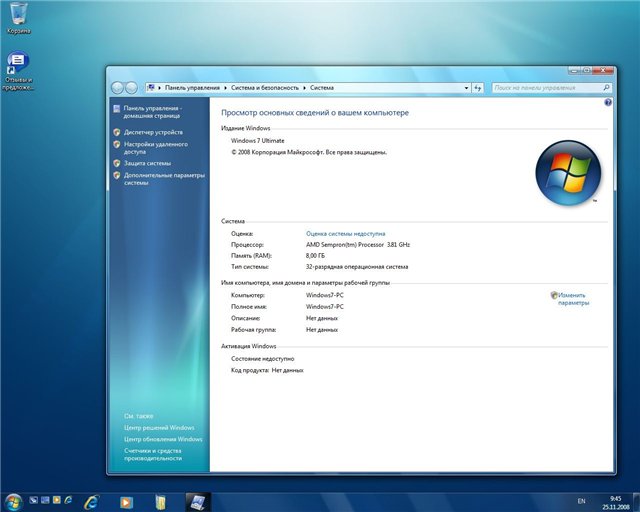This screenshot has height=512, width=640.
Task: Click the shield icon beside Диспетчер устройств
Action: coord(117,132)
